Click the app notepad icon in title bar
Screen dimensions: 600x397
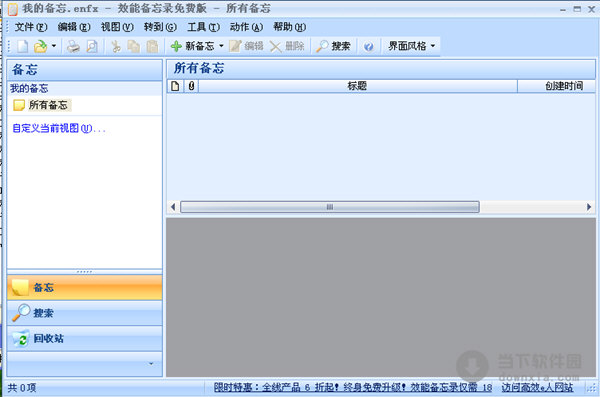pos(13,9)
